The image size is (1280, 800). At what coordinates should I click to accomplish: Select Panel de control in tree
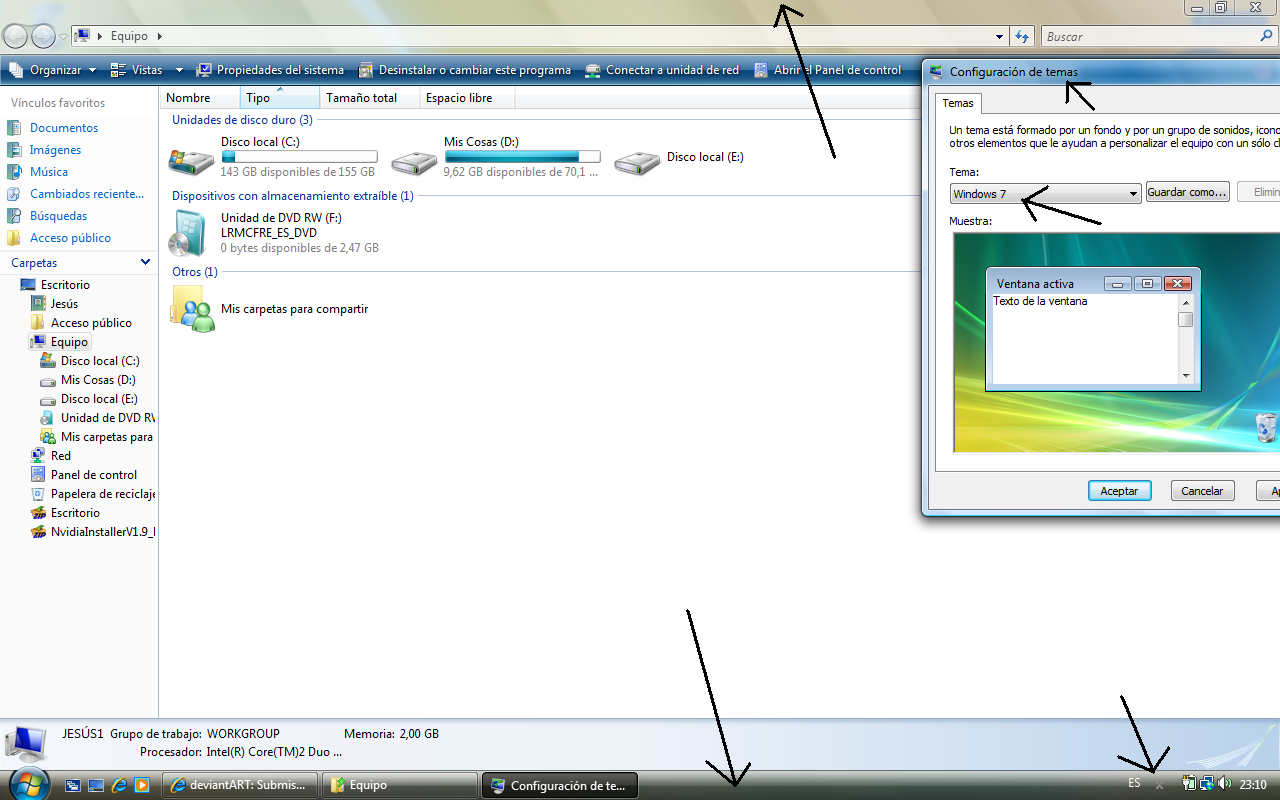pos(94,475)
